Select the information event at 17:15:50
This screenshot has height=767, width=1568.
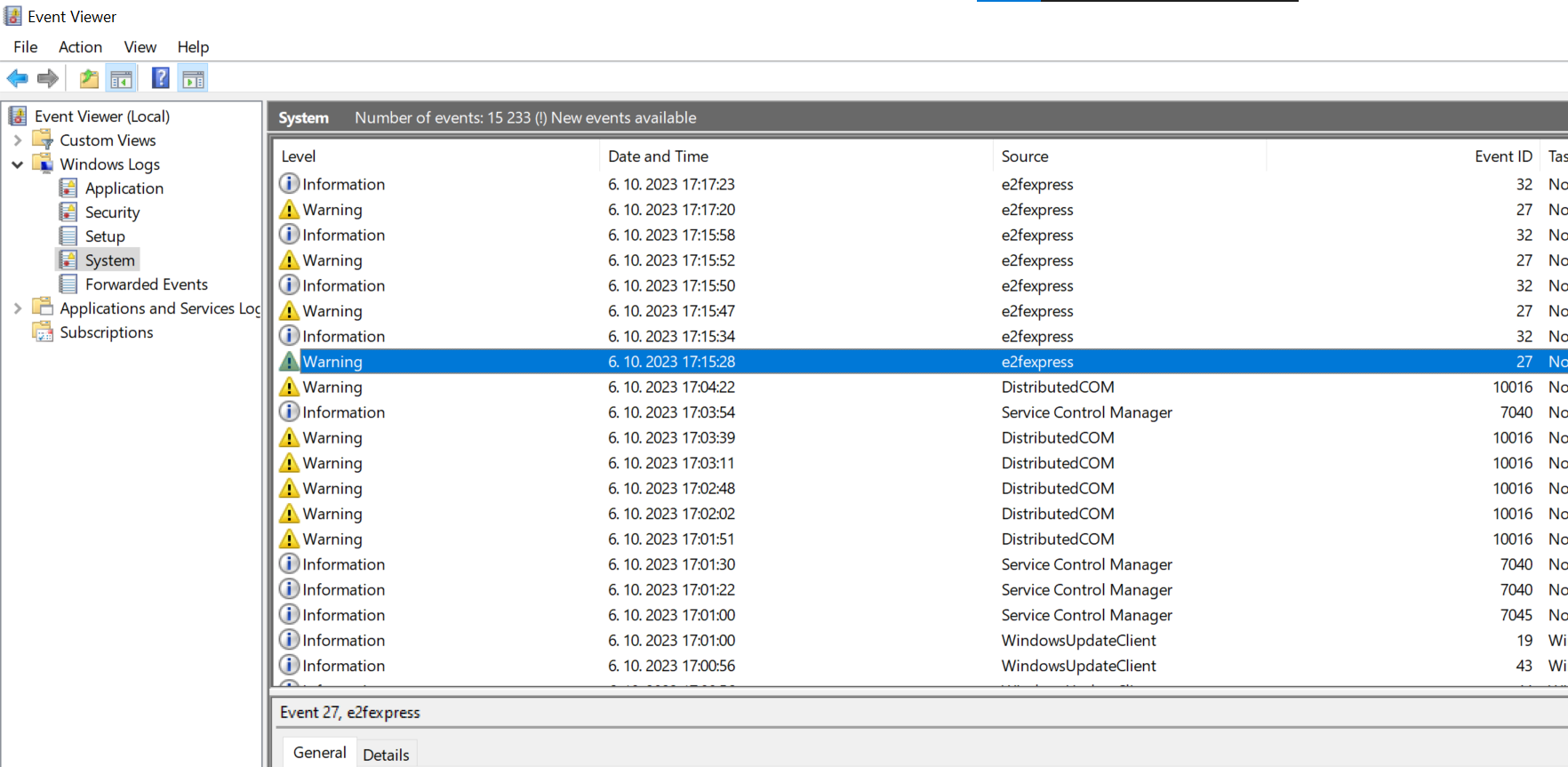pos(920,285)
